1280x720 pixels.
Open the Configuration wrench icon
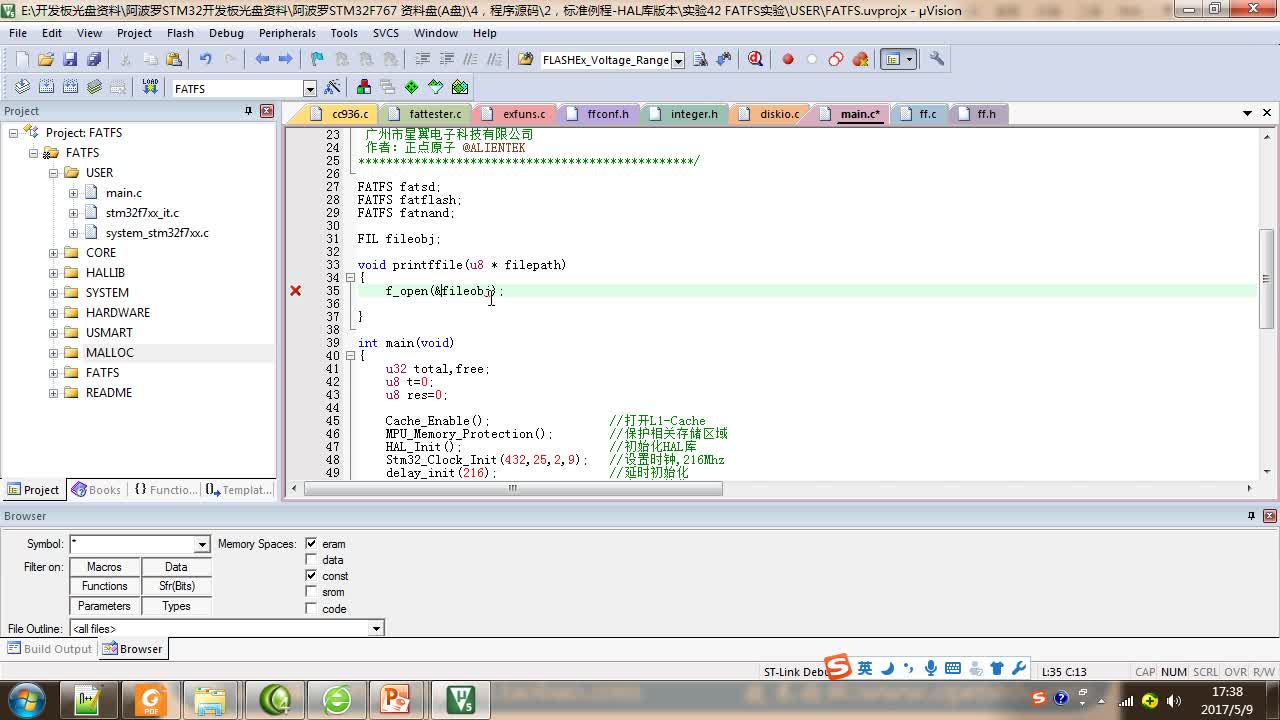(937, 59)
